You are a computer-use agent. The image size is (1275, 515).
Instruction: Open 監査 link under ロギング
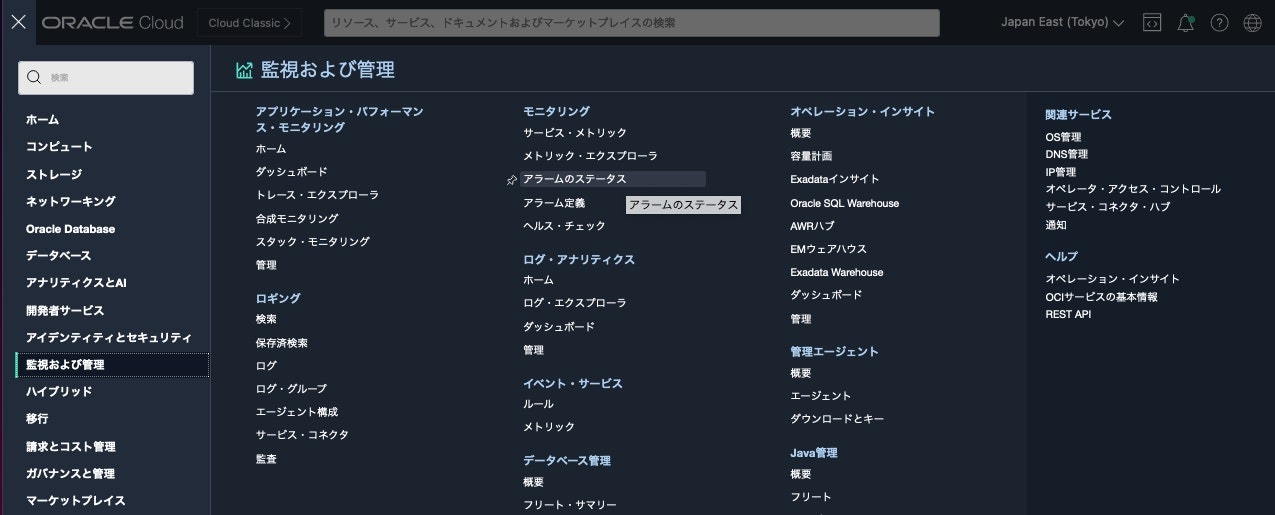tap(266, 459)
